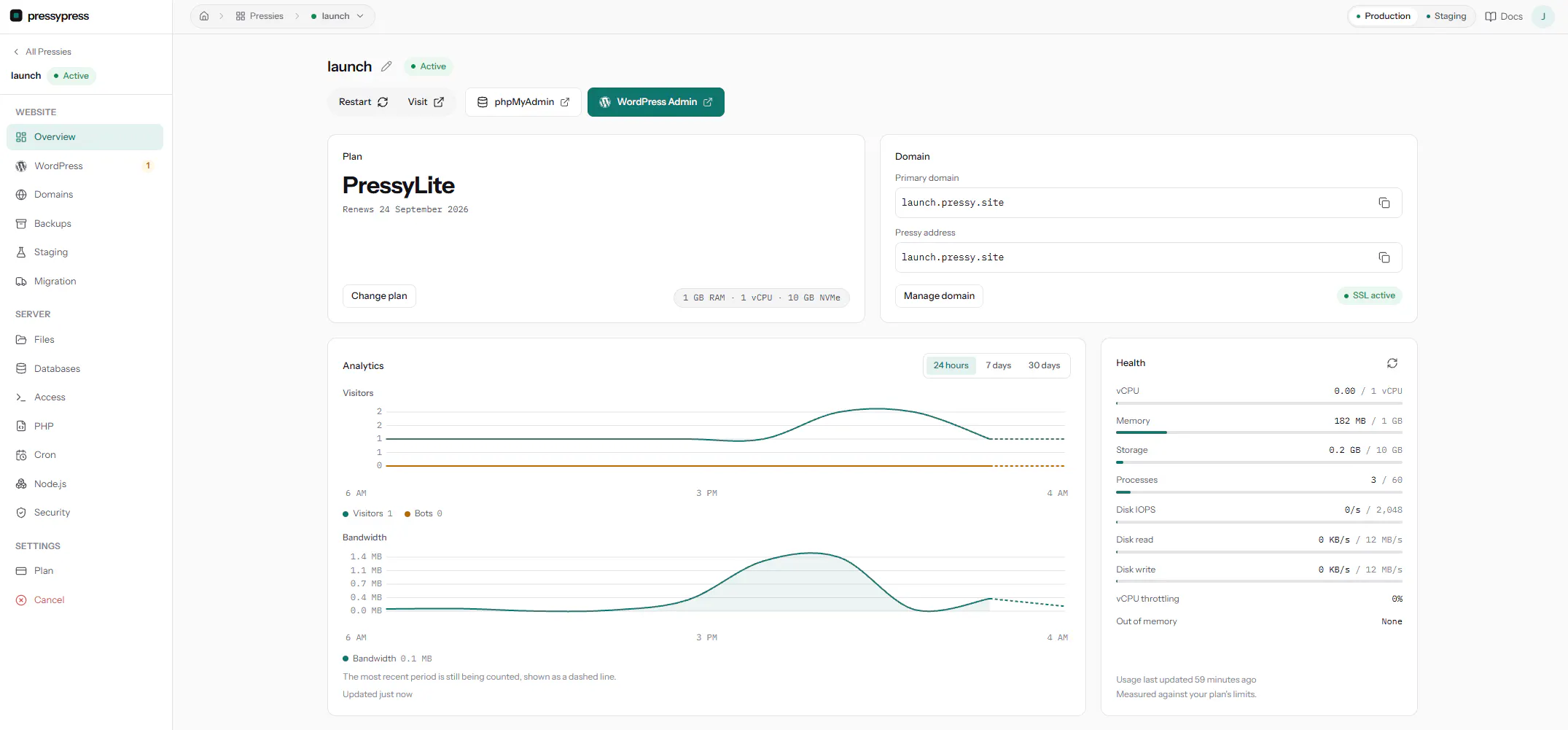Click the Active status badge beside title
Image resolution: width=1568 pixels, height=730 pixels.
(x=429, y=66)
